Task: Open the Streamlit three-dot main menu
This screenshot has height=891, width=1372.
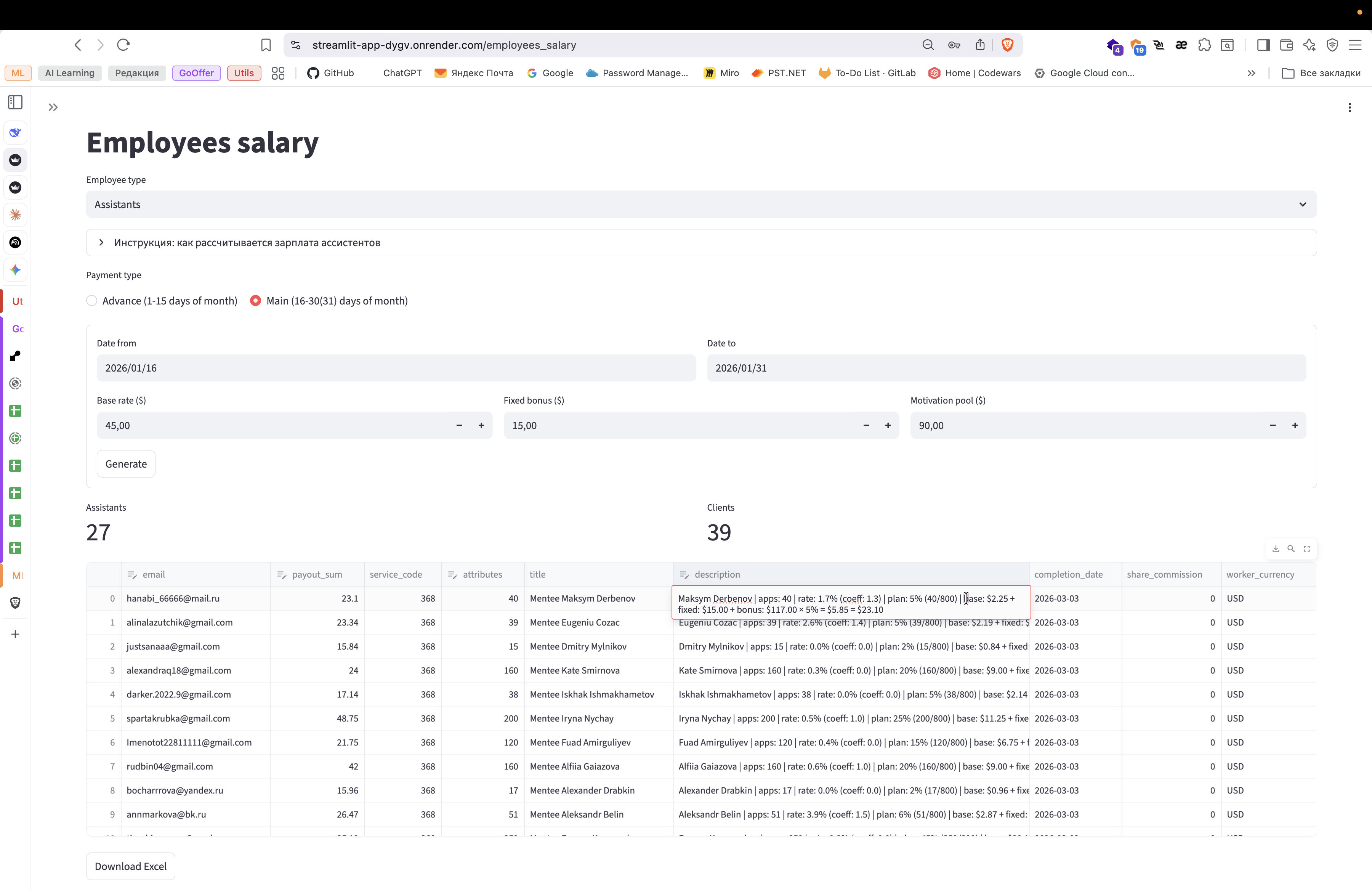Action: point(1349,107)
